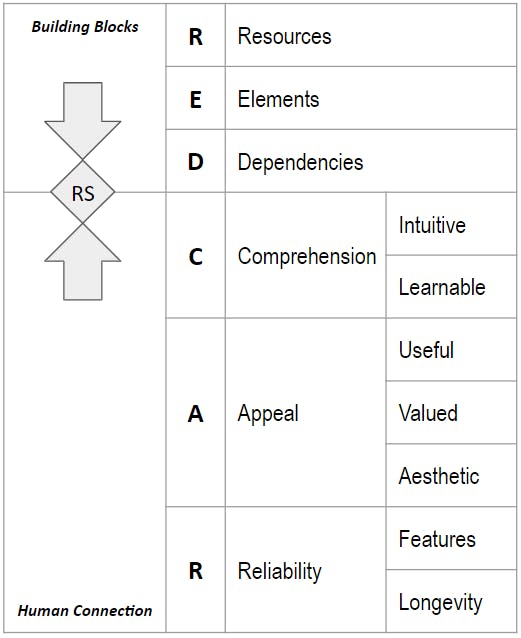Click the bold A letter cell
This screenshot has width=521, height=638.
click(x=196, y=413)
